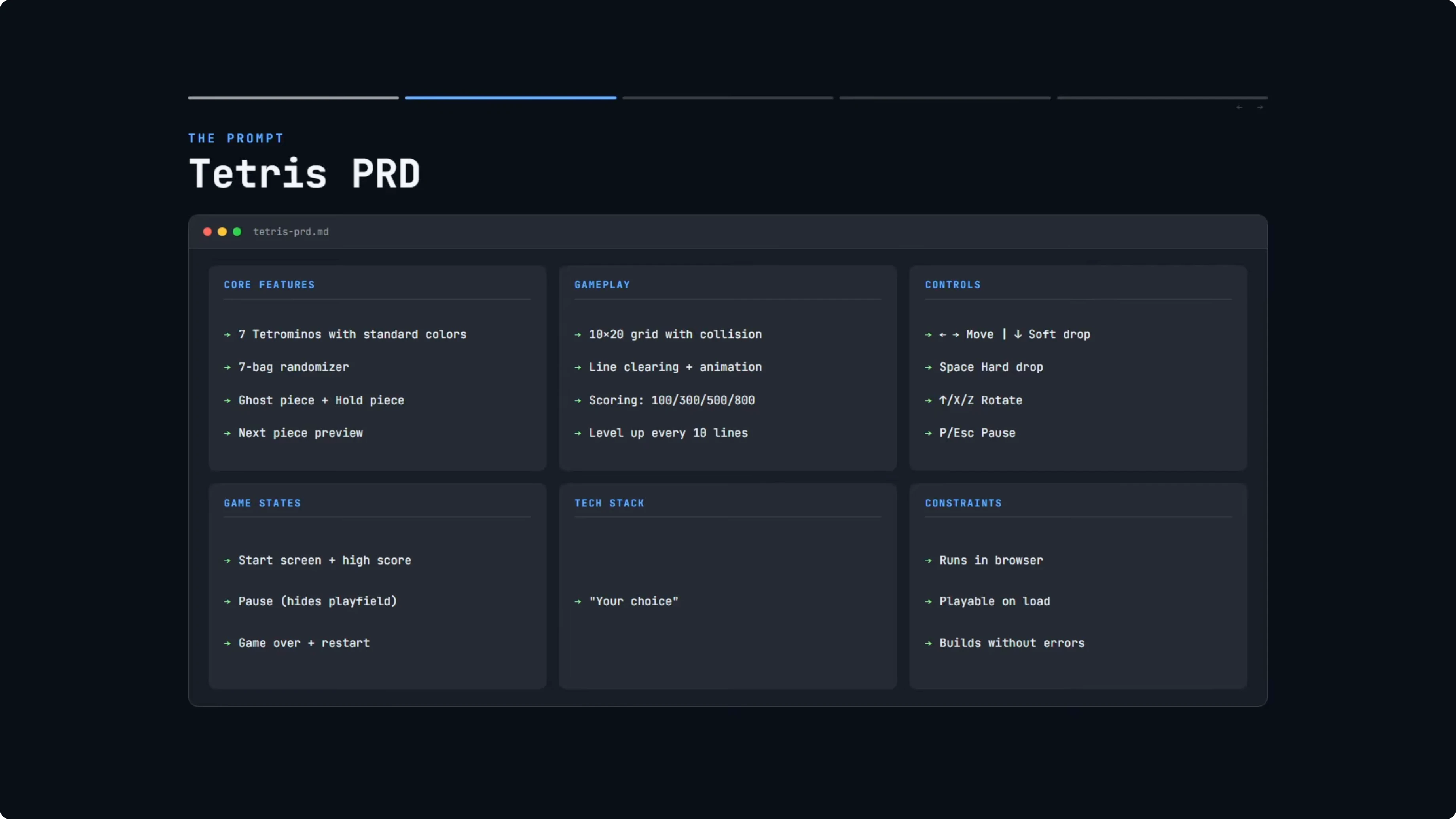Viewport: 1456px width, 819px height.
Task: Click the GAMEPLAY card heading
Action: click(602, 285)
